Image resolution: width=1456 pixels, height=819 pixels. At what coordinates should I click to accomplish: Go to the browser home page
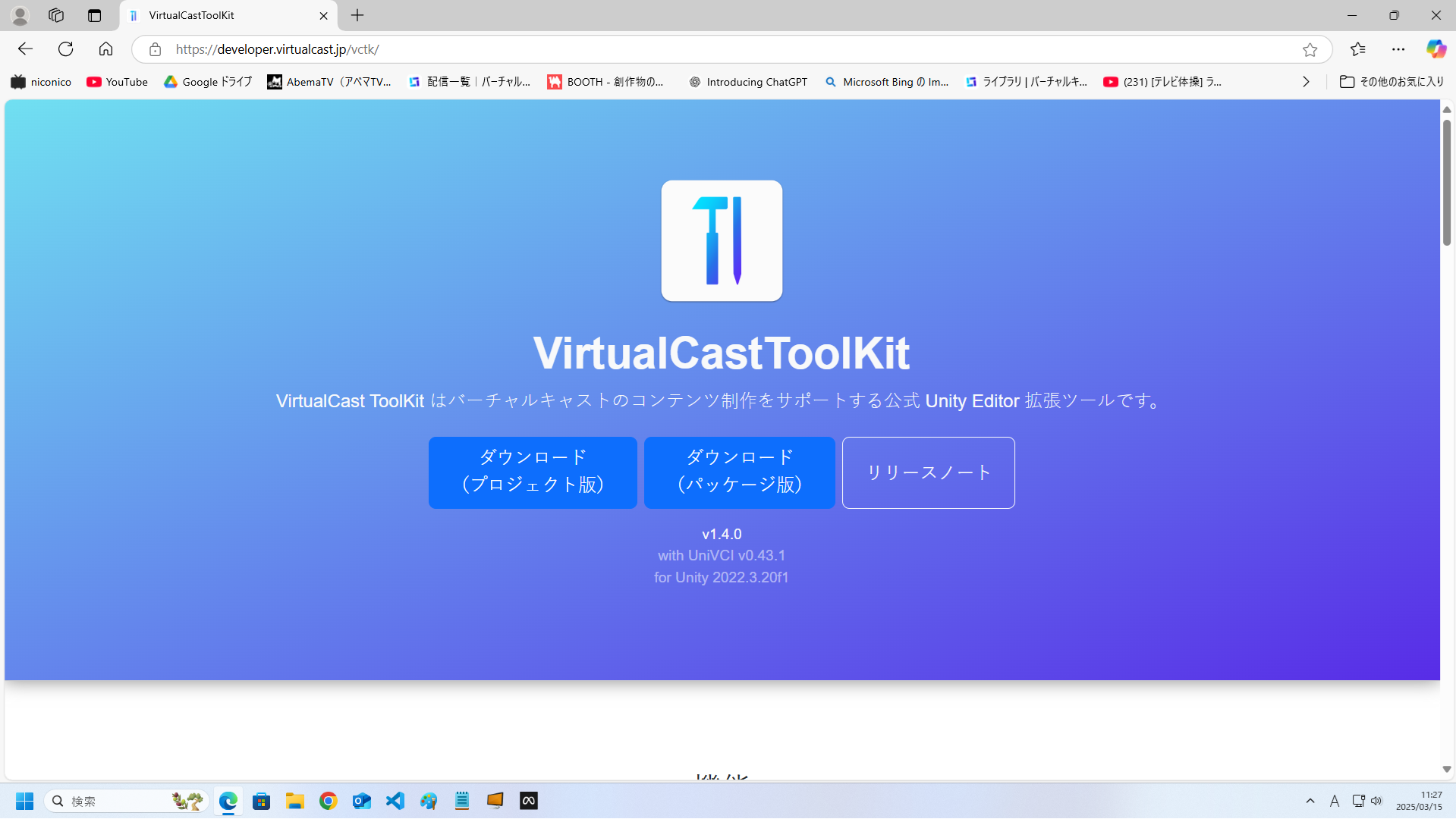105,49
